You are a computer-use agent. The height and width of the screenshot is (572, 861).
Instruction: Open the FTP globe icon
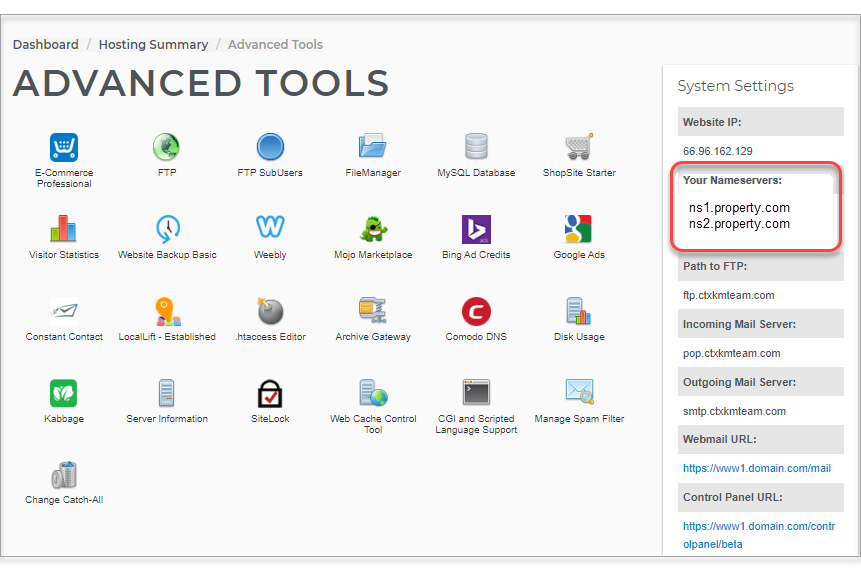point(166,147)
